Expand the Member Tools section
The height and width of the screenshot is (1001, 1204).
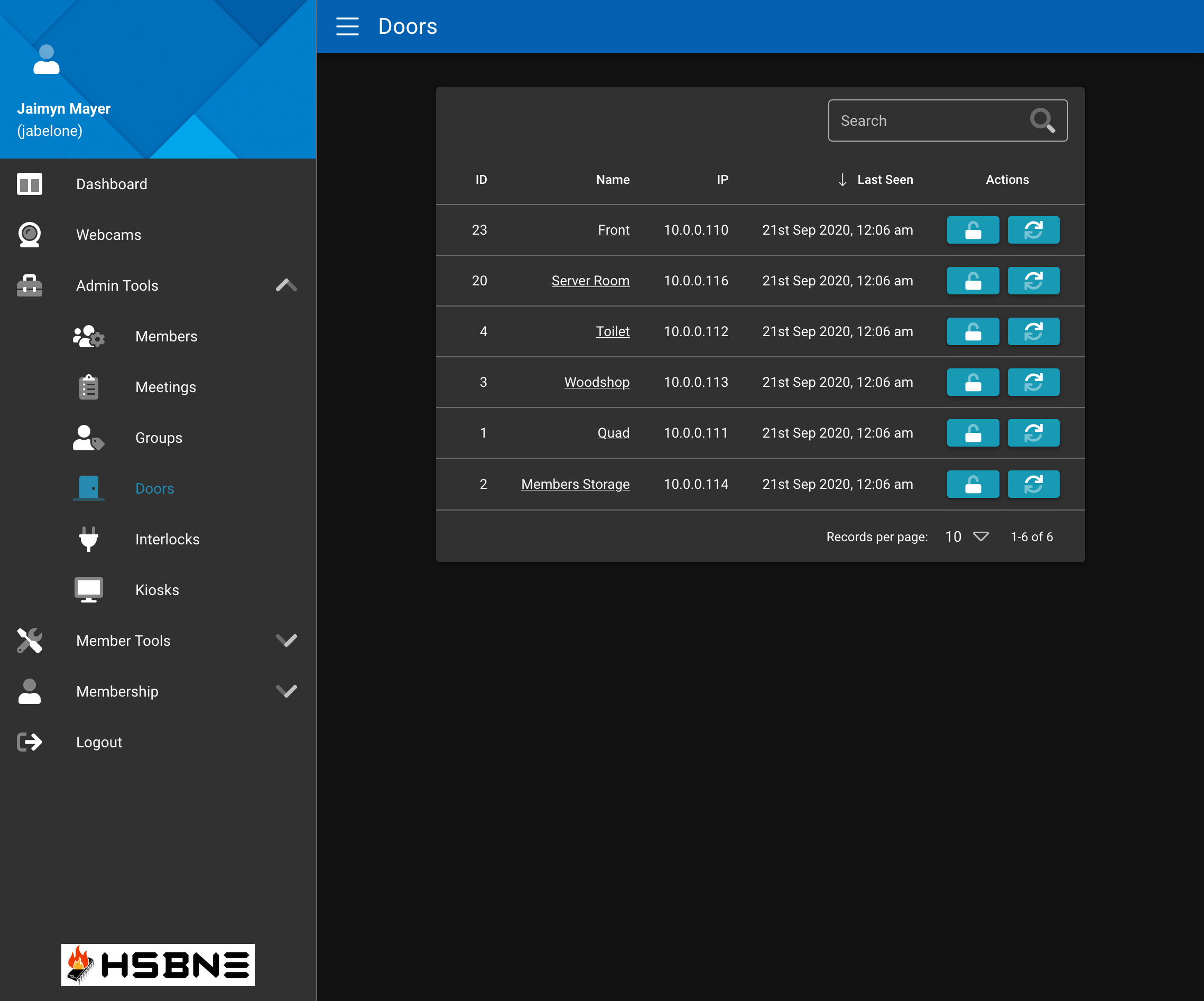(x=286, y=641)
